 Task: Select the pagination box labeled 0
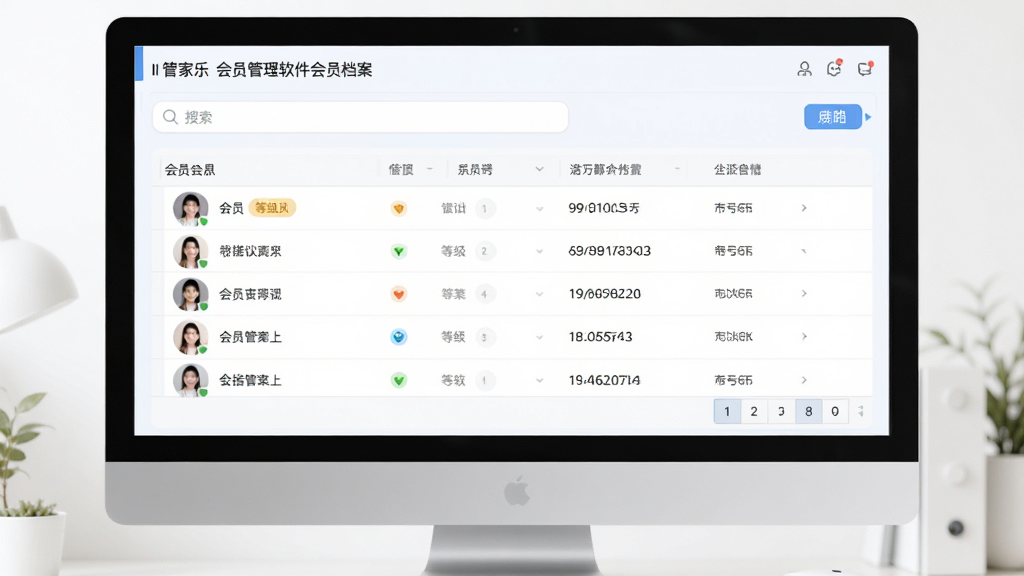835,411
